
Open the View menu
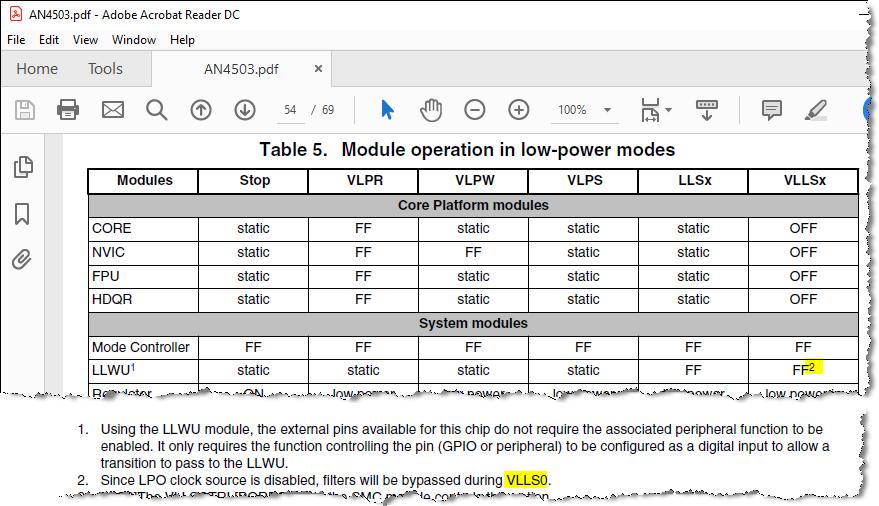point(85,40)
